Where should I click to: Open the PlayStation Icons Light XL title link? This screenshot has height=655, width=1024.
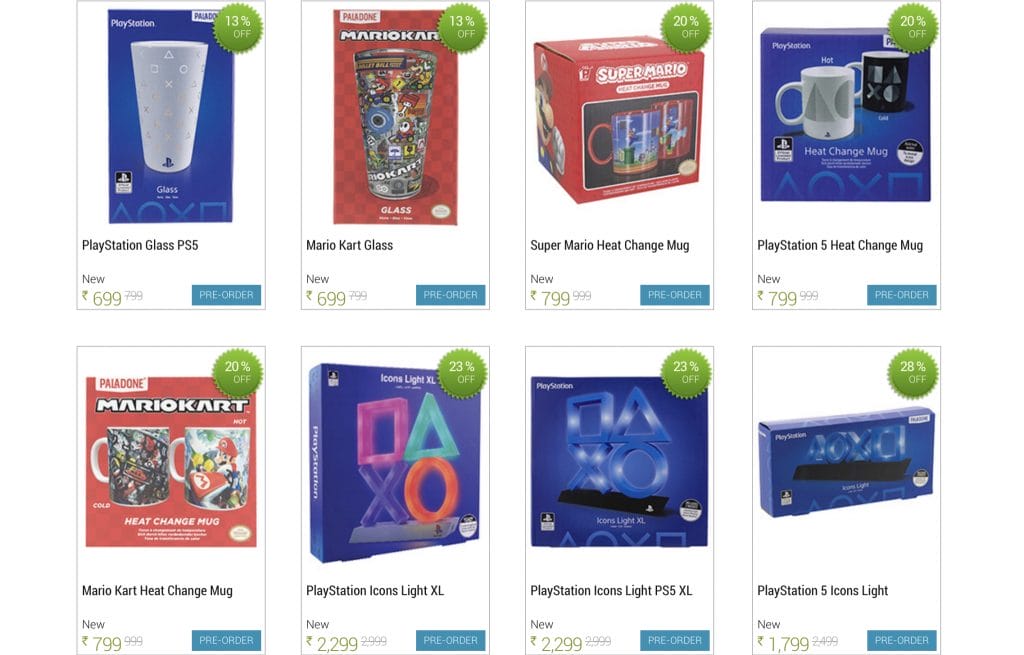(x=375, y=591)
